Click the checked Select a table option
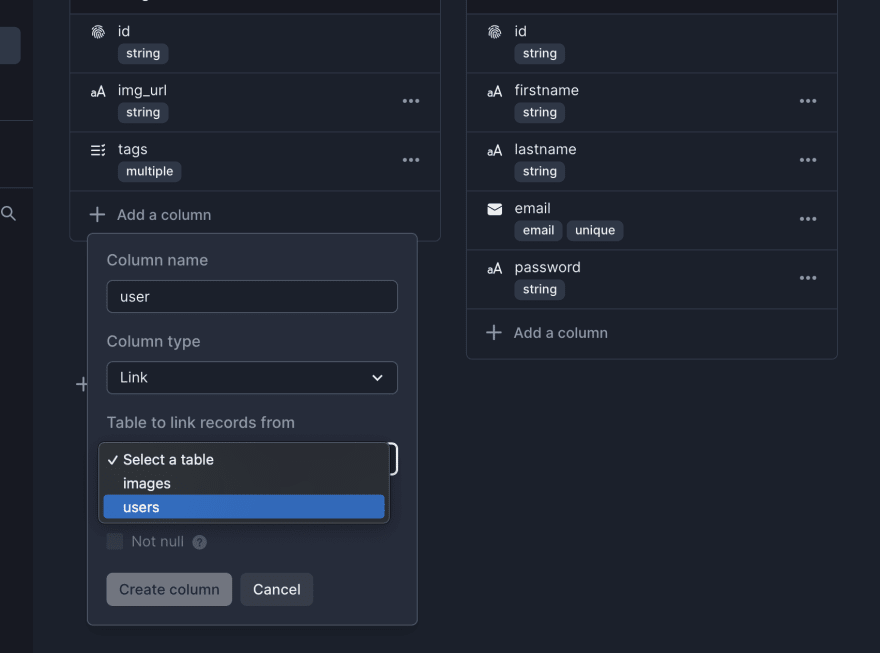Viewport: 880px width, 653px height. 243,459
